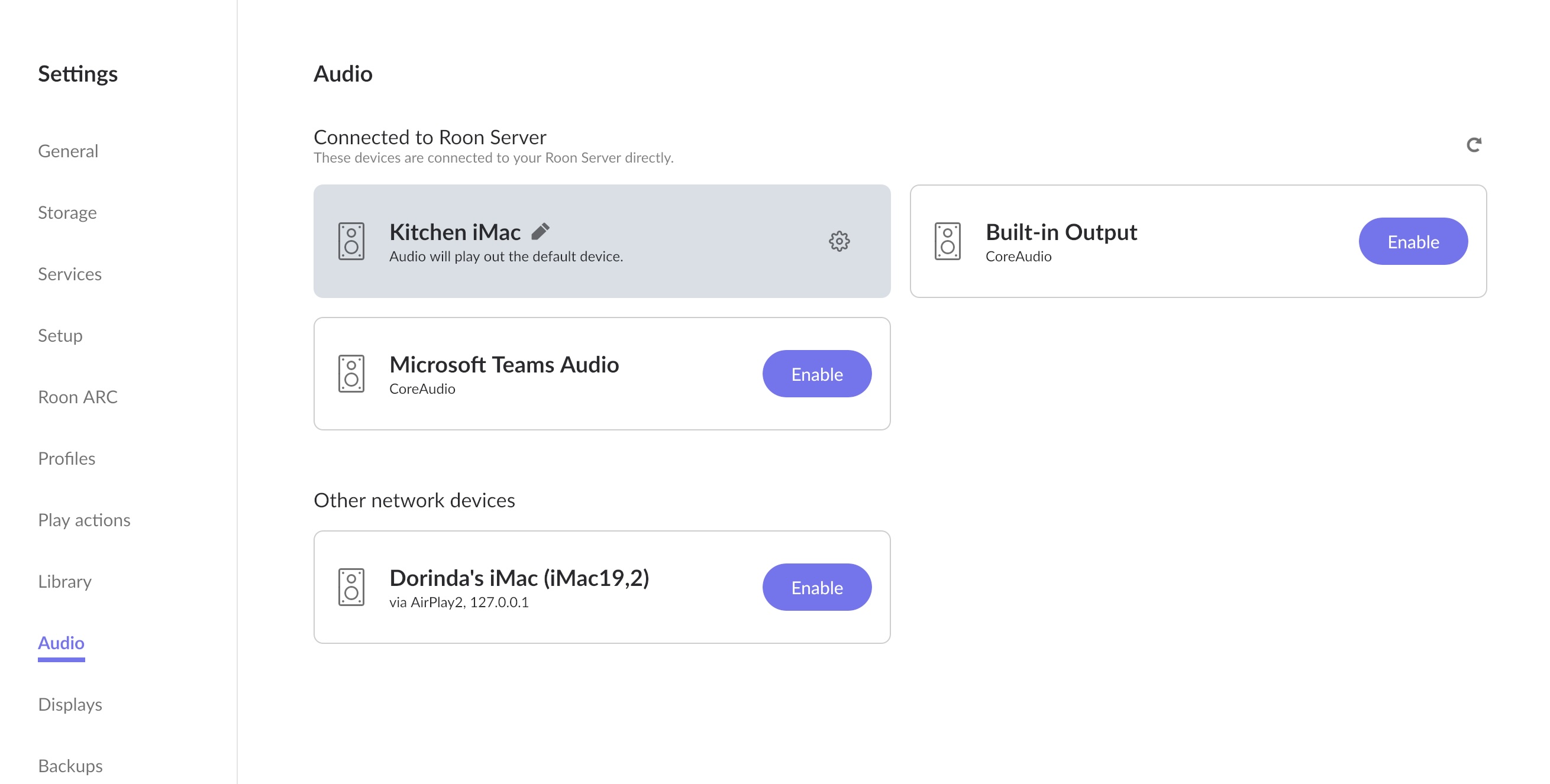Open Setup settings
Viewport: 1550px width, 784px height.
pos(60,335)
